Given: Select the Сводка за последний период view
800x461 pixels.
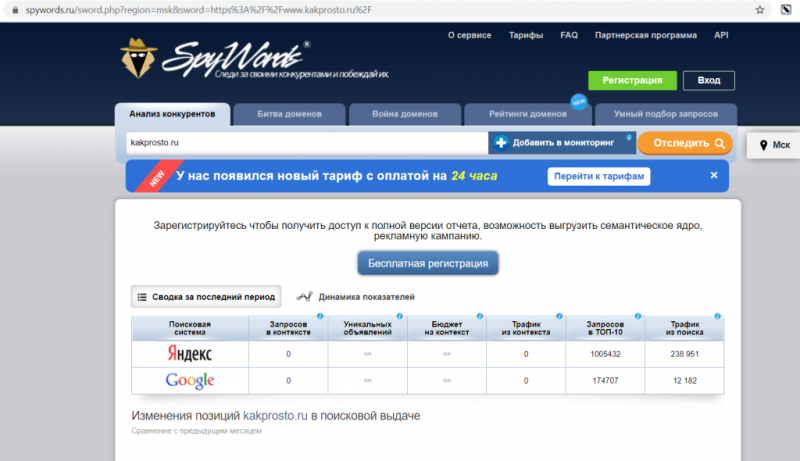Looking at the screenshot, I should click(206, 297).
